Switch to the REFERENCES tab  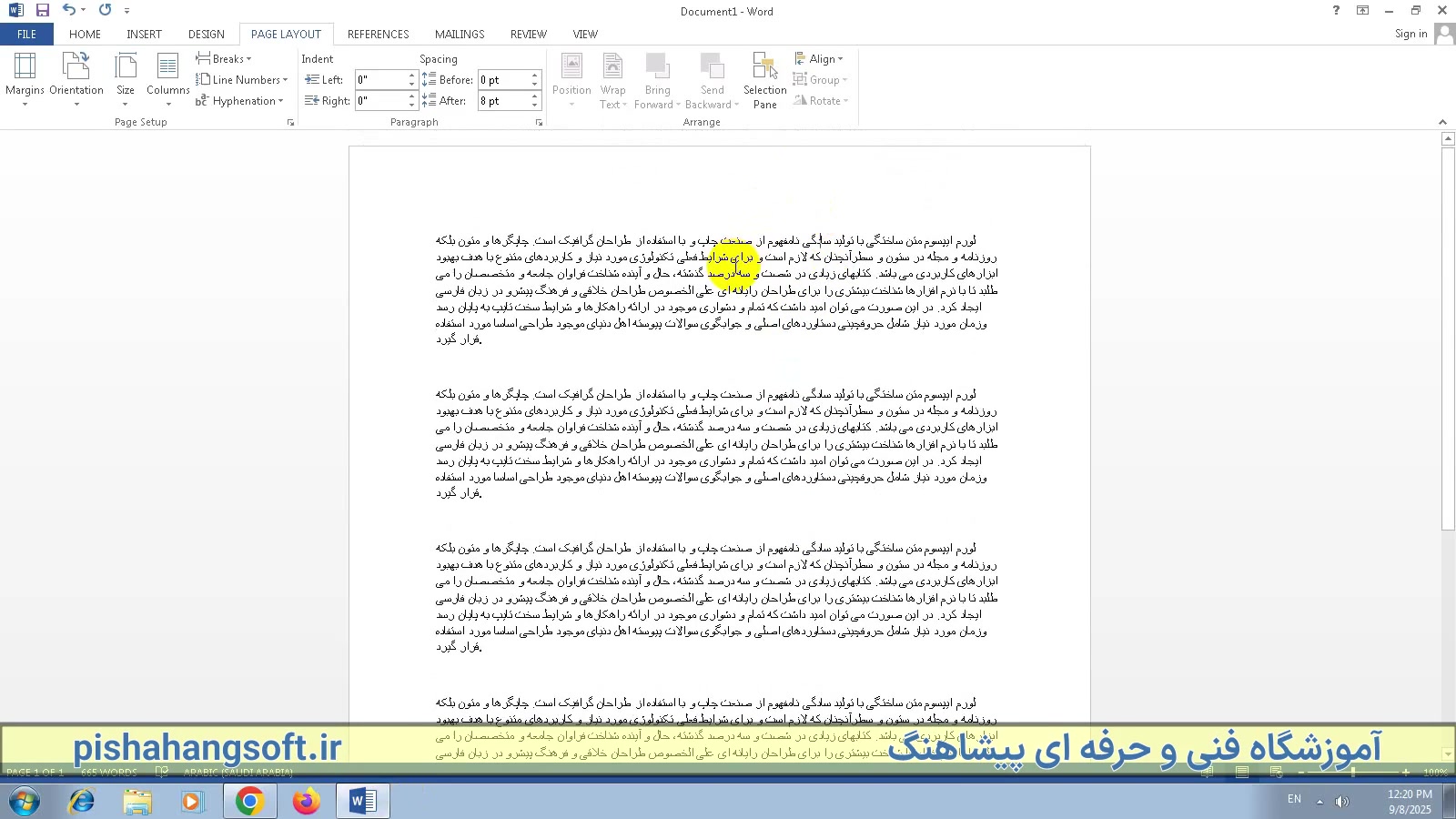tap(378, 35)
